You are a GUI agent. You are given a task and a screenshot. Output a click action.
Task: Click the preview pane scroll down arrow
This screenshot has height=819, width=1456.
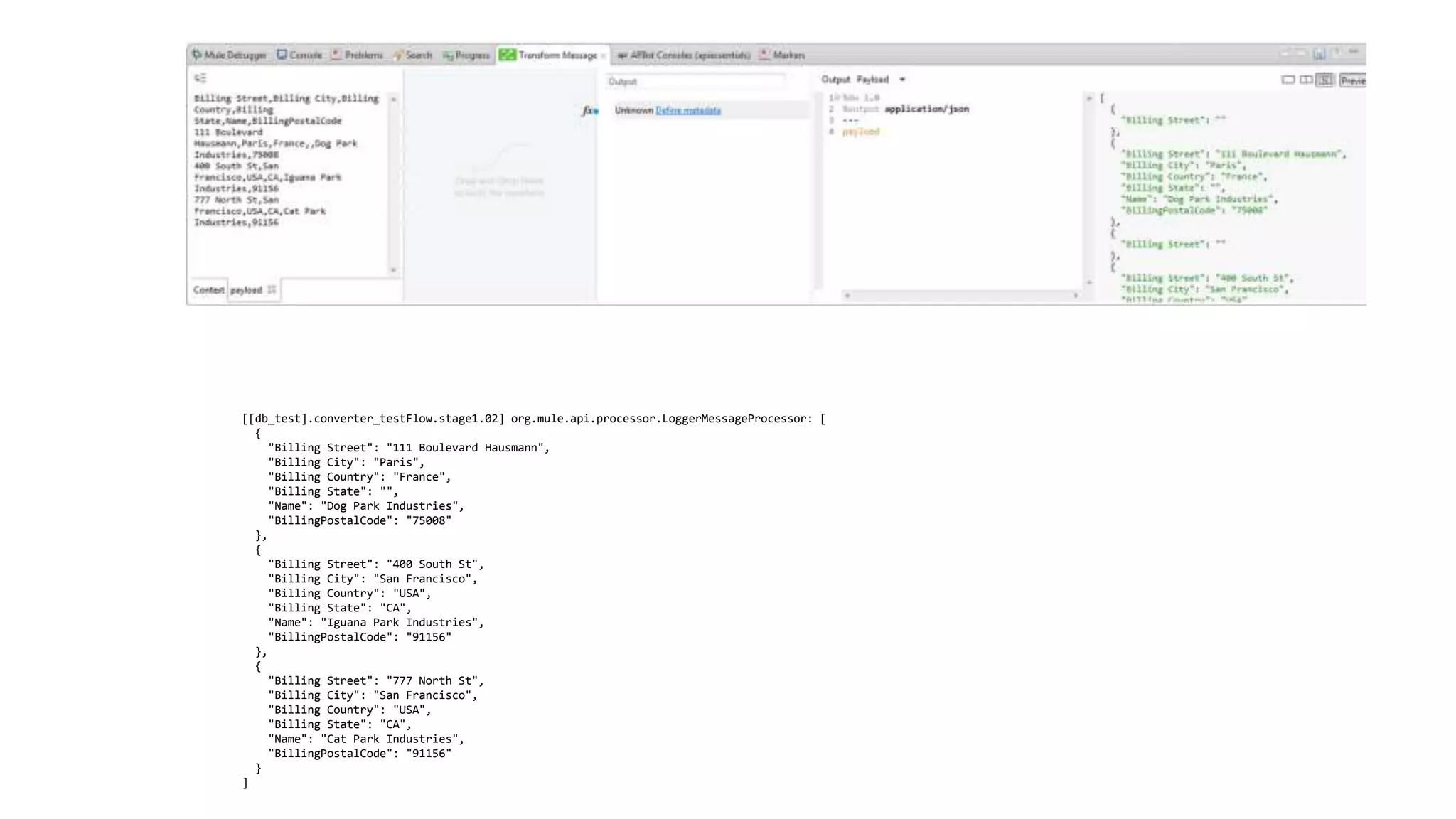[x=1089, y=283]
